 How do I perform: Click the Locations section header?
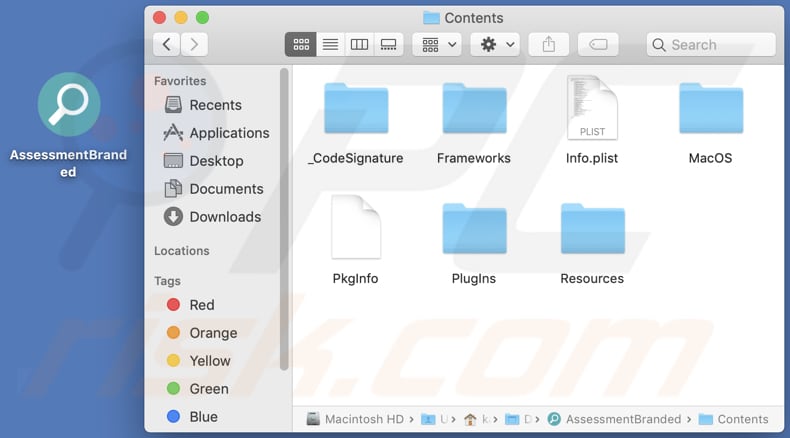tap(181, 251)
